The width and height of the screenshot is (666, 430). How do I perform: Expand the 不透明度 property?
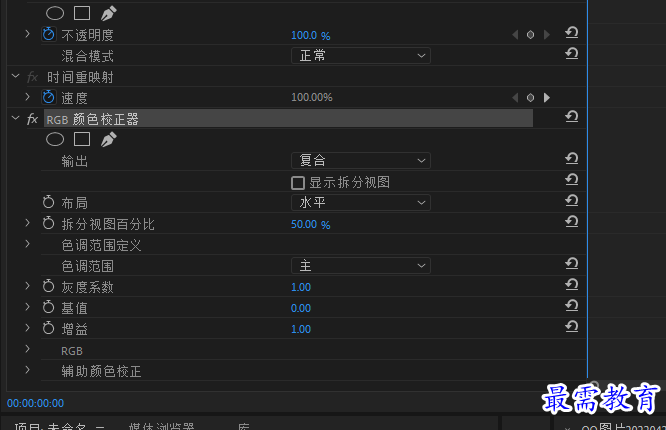point(28,34)
